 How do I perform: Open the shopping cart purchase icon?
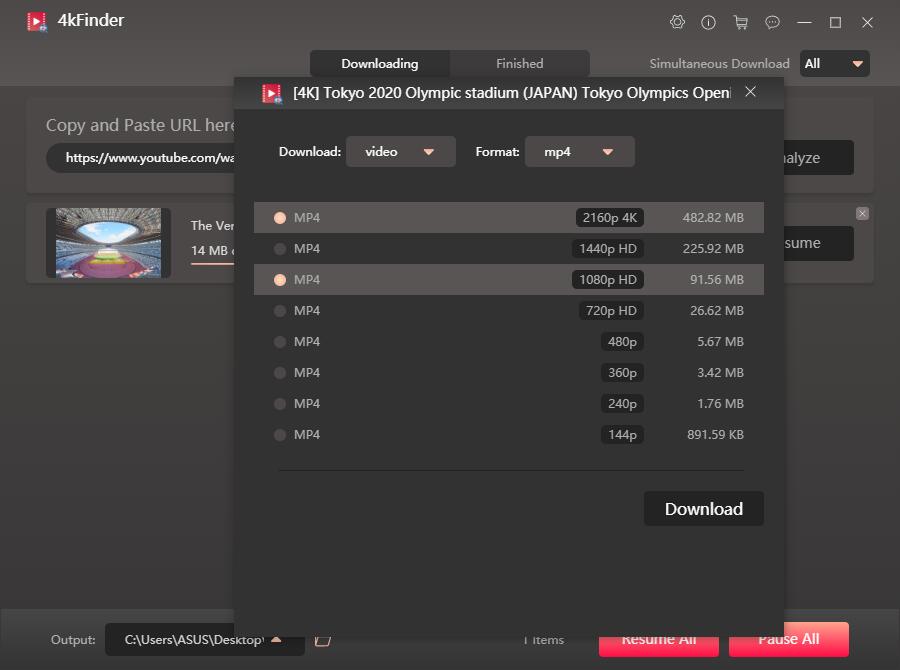point(740,22)
